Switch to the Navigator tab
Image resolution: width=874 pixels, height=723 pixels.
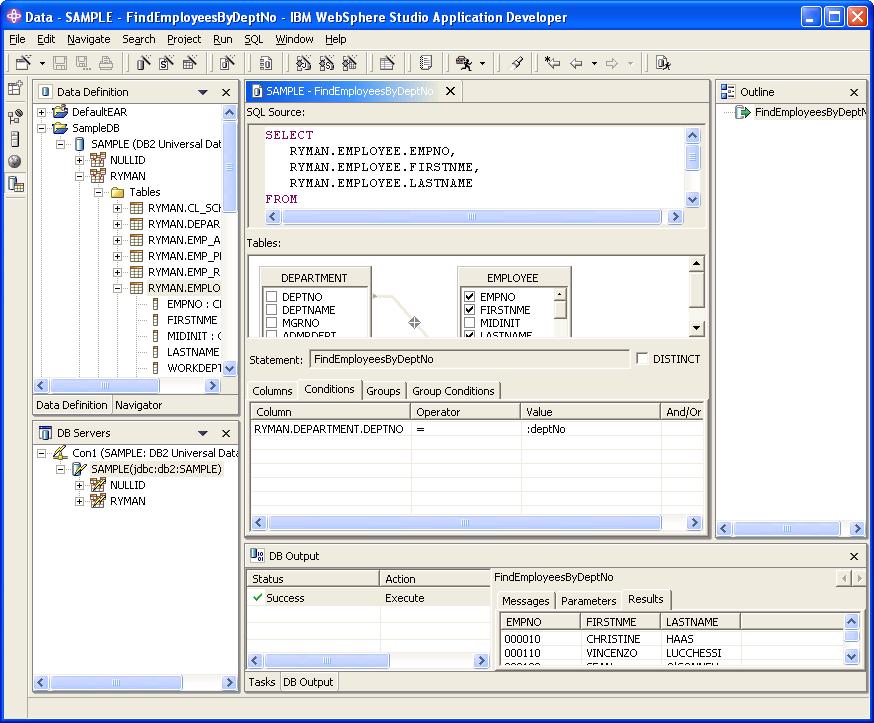[138, 405]
